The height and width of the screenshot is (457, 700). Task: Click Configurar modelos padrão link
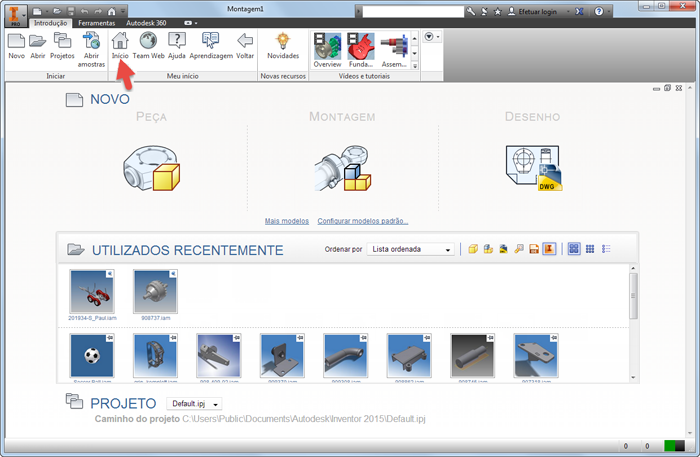pyautogui.click(x=362, y=221)
